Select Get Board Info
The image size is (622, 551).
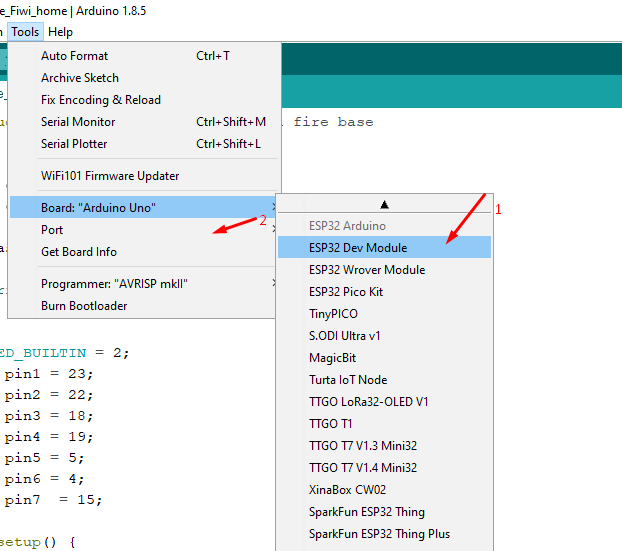[x=143, y=252]
